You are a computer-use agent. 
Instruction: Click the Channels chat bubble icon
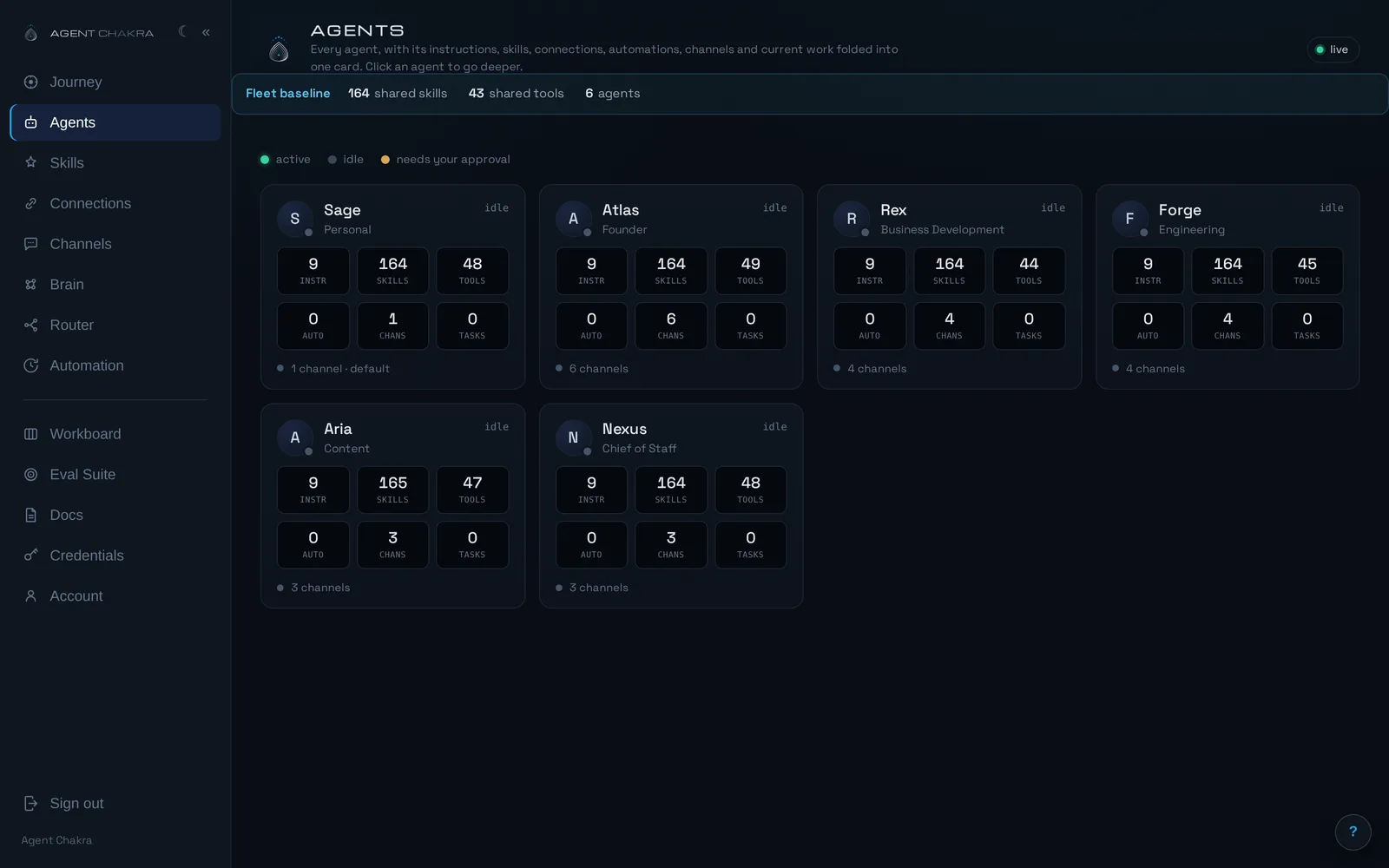(31, 244)
